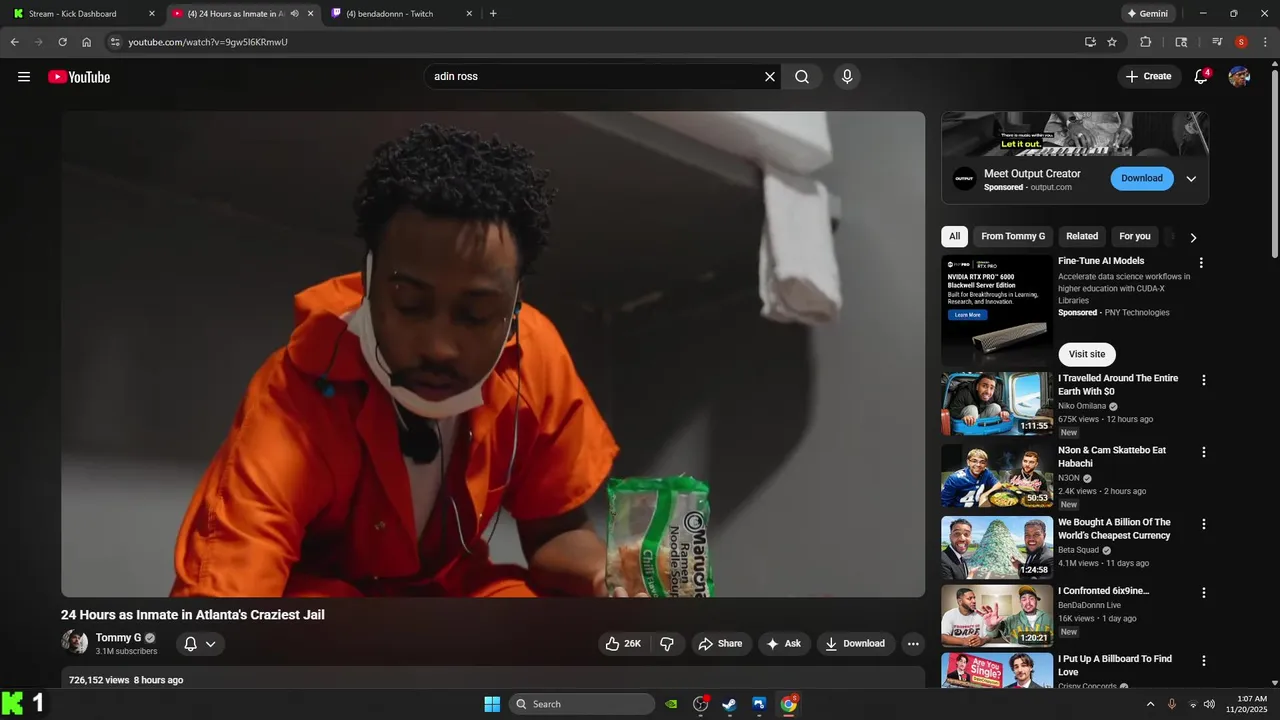Open N3on & Cam Skattebo thumbnail

click(997, 476)
